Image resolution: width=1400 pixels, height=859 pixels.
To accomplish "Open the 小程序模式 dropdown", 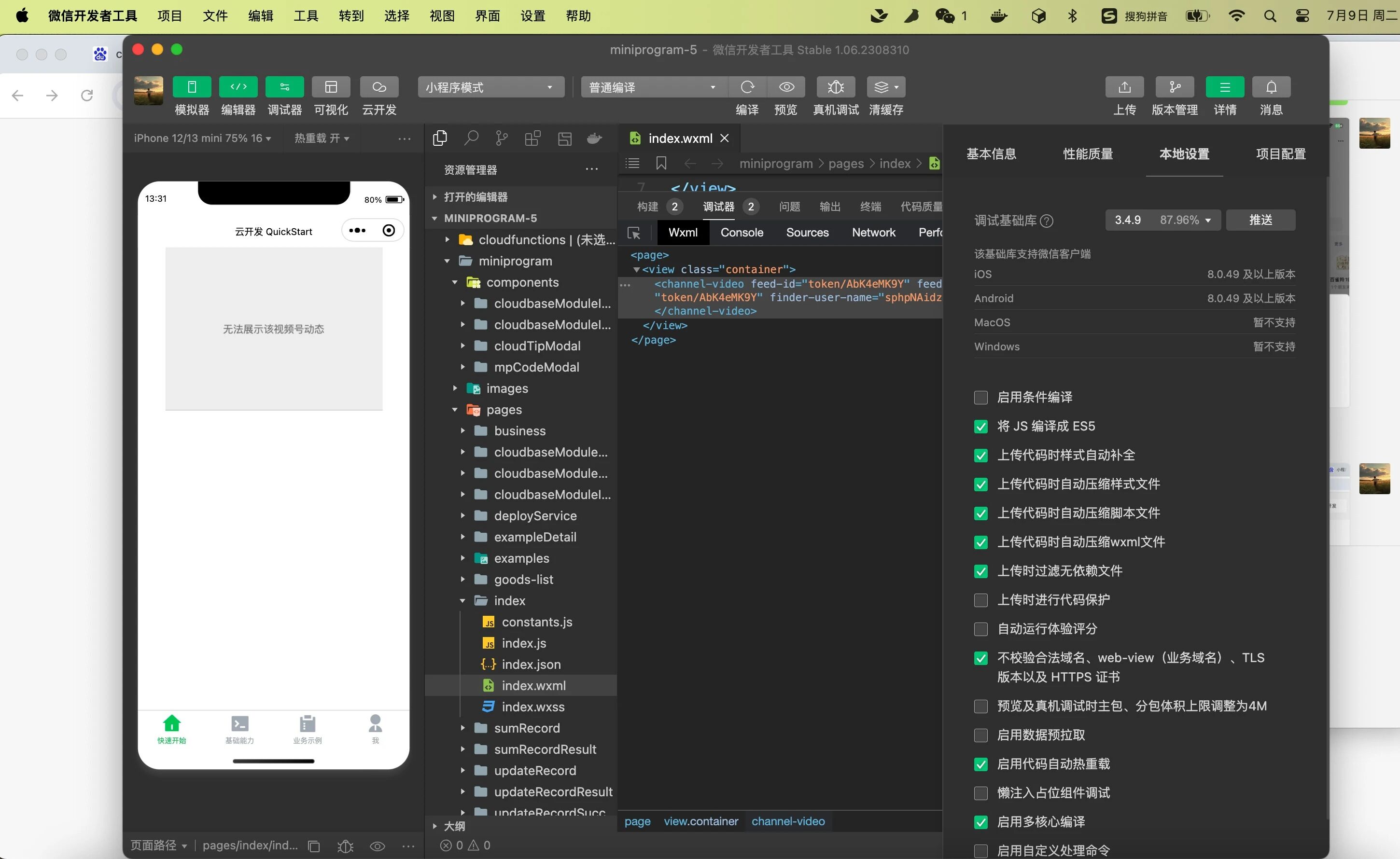I will [490, 87].
